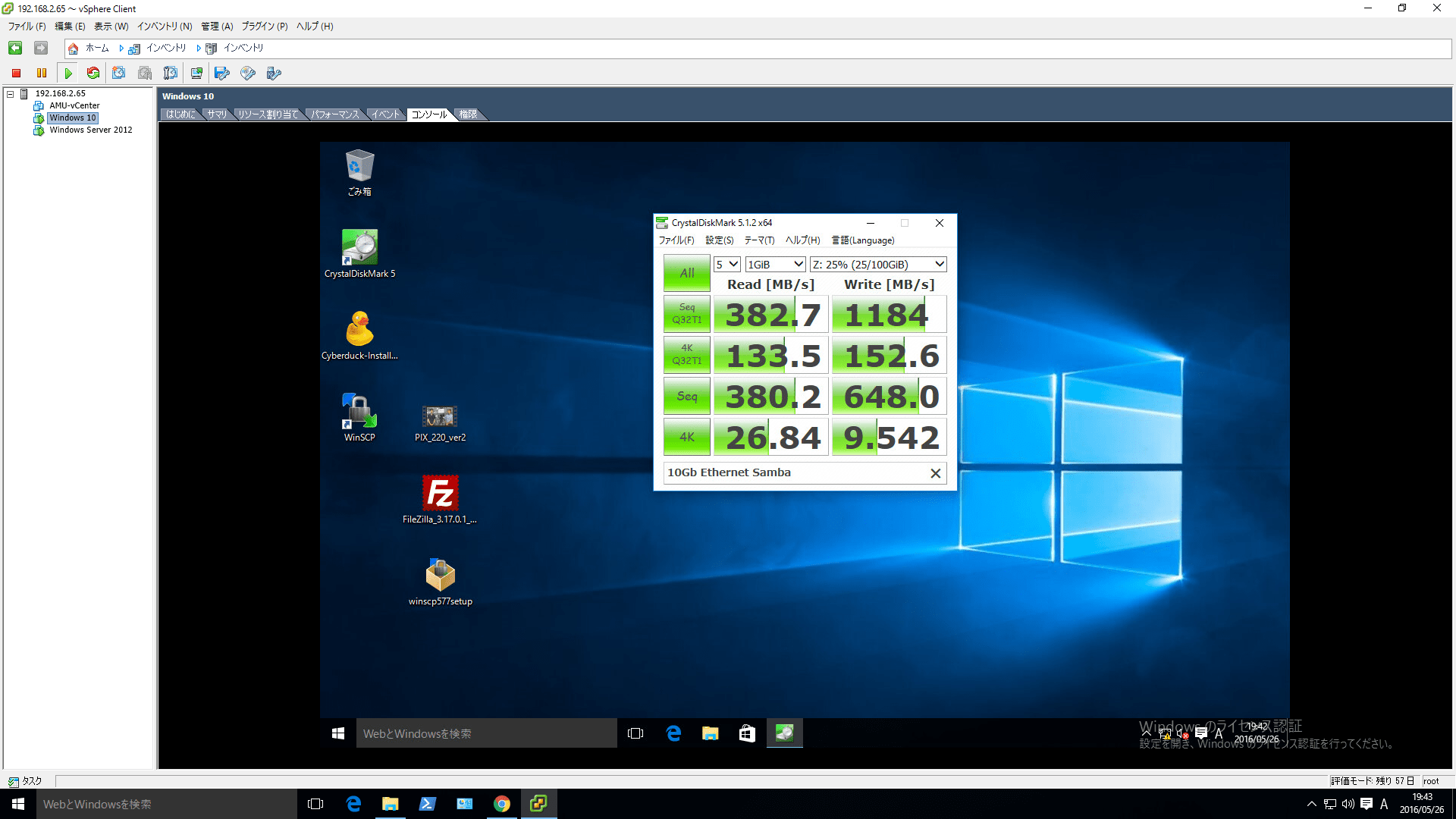Switch to the イベント tab
Image resolution: width=1456 pixels, height=819 pixels.
385,115
